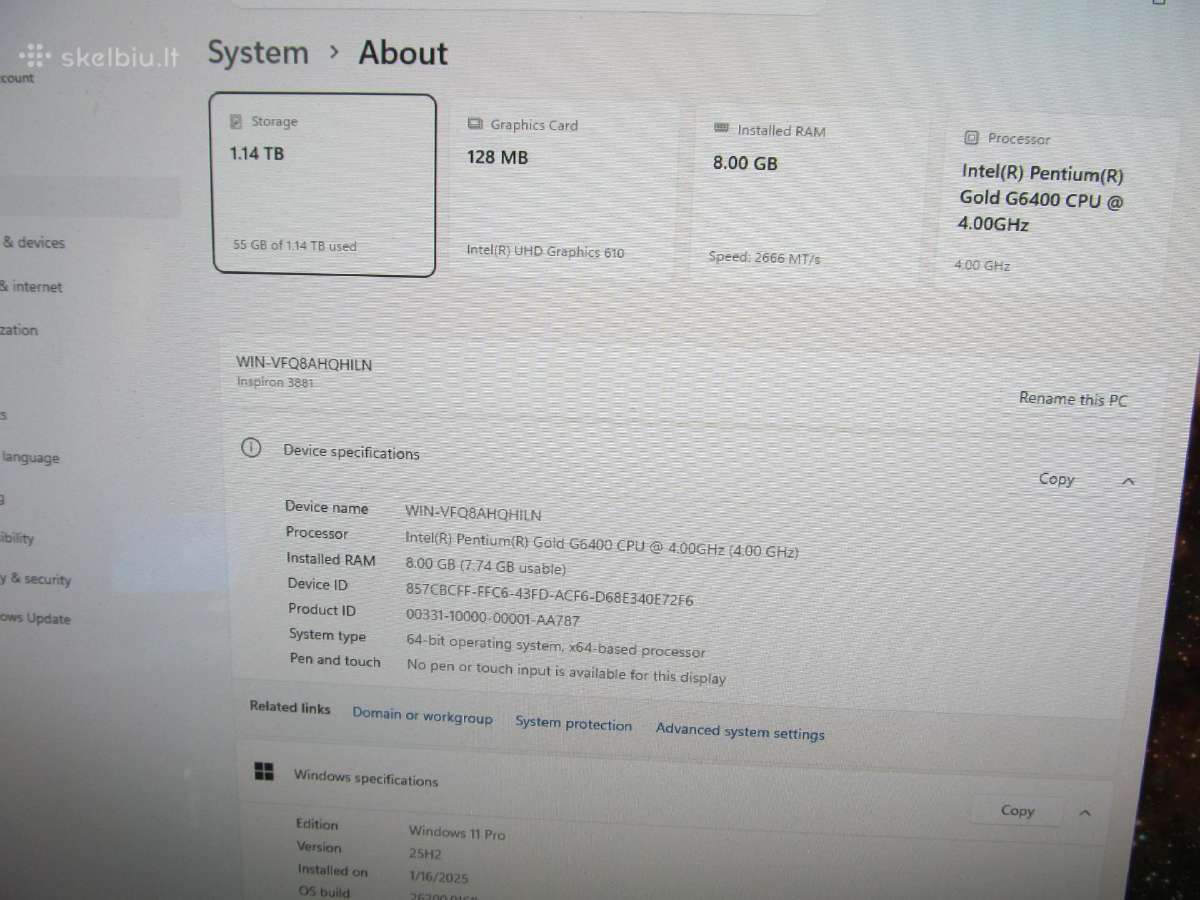Viewport: 1200px width, 900px height.
Task: Click '8.00 GB (7.74 GB usable)' value
Action: pyautogui.click(x=485, y=567)
